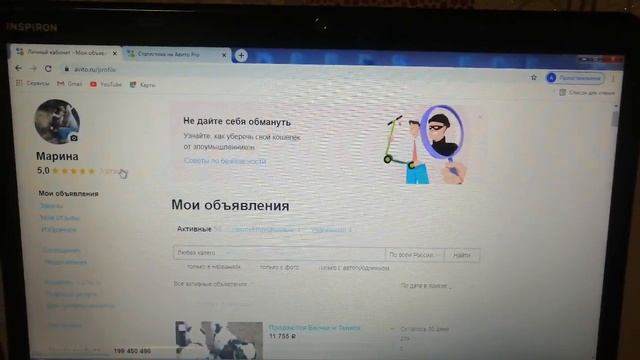Click the camera icon on profile avatar
The height and width of the screenshot is (360, 640).
[74, 138]
